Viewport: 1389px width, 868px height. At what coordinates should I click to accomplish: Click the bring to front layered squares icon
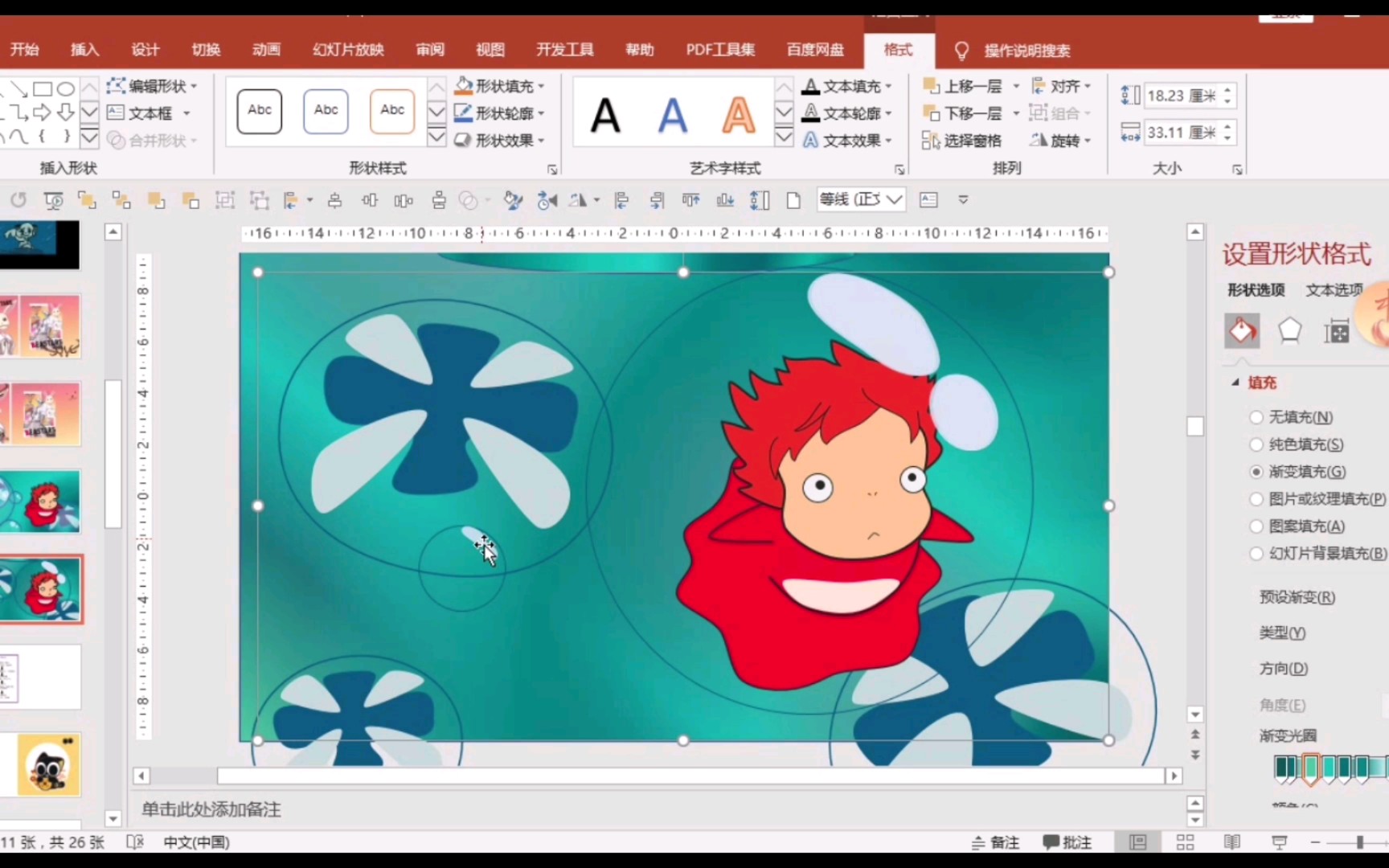coord(87,200)
